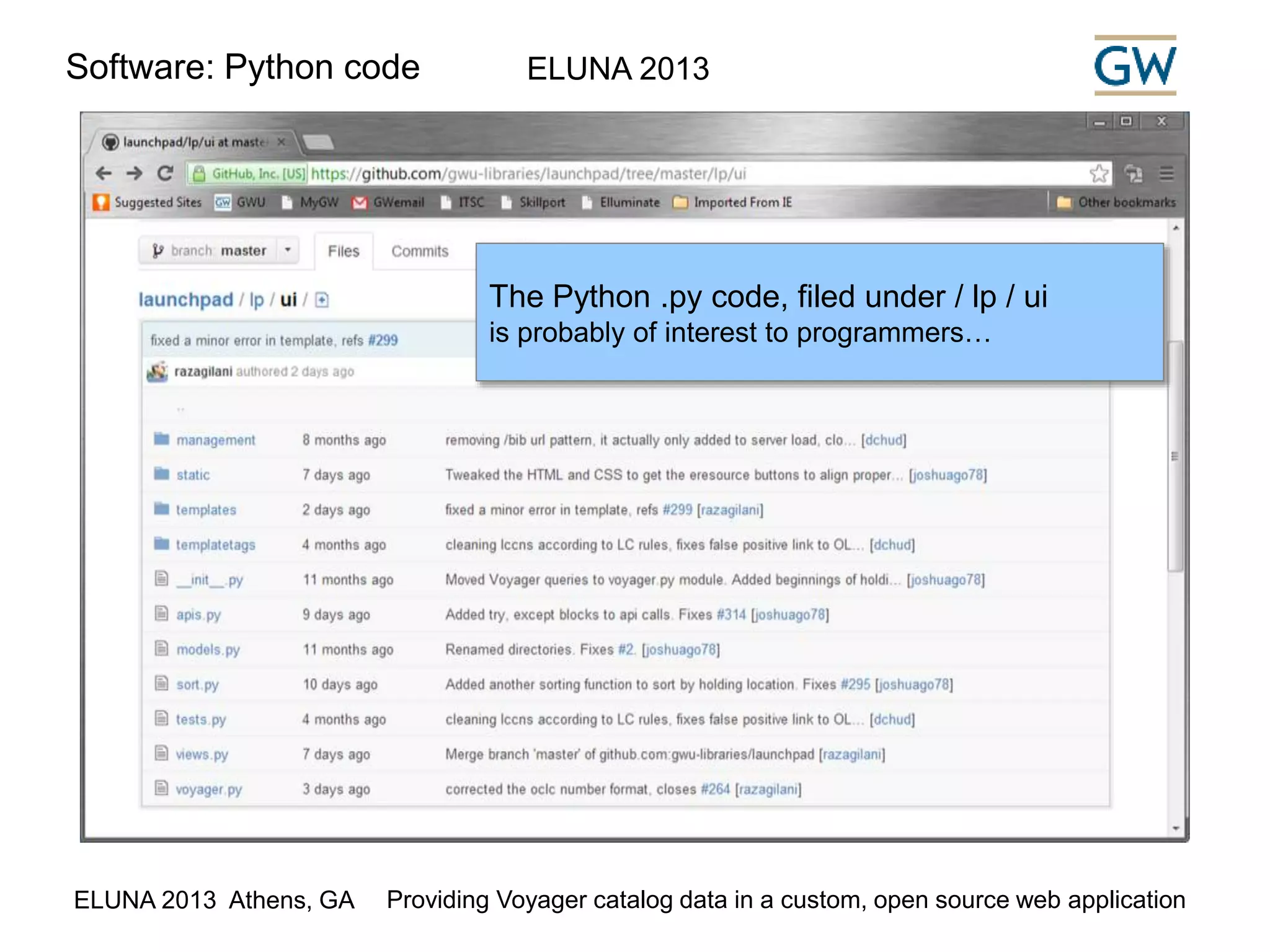Open the GWemail bookmark
Viewport: 1270px width, 952px height.
388,203
